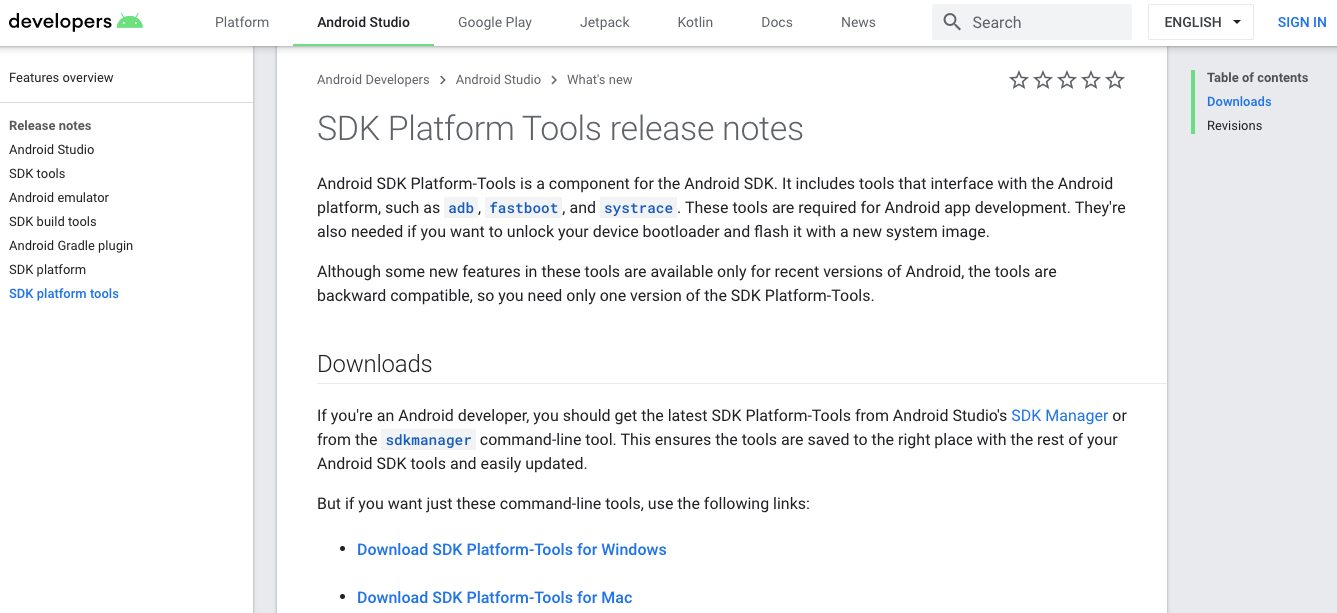Screen dimensions: 1337x613
Task: Open the ENGLISH language dropdown
Action: (x=1200, y=21)
